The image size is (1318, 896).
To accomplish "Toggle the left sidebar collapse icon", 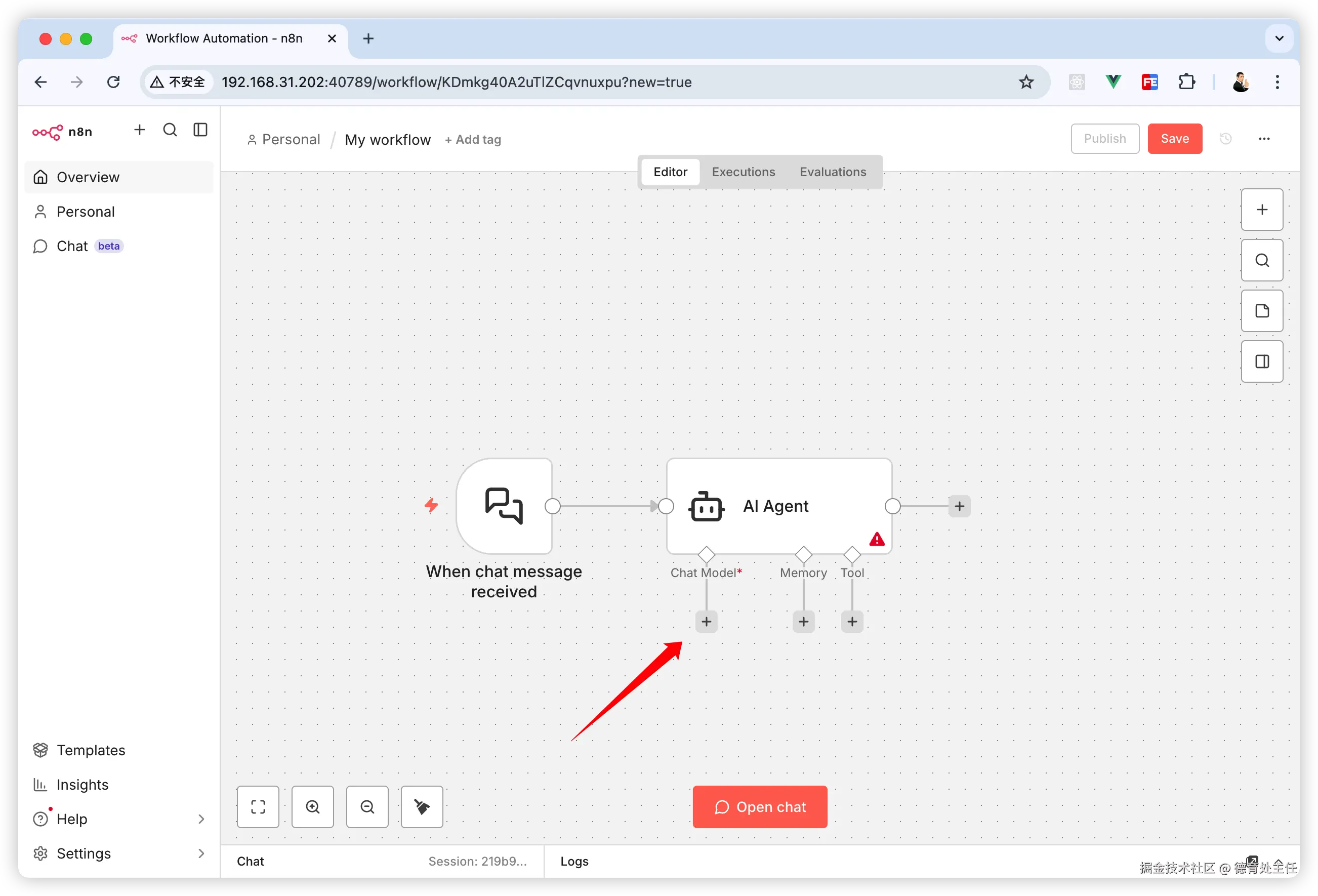I will point(200,130).
